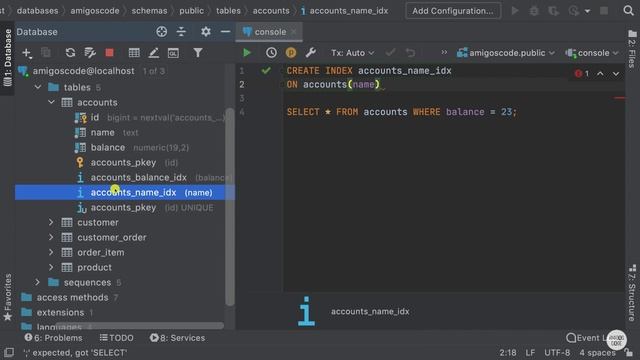
Task: Click the Refresh icon in Database panel
Action: click(x=70, y=53)
